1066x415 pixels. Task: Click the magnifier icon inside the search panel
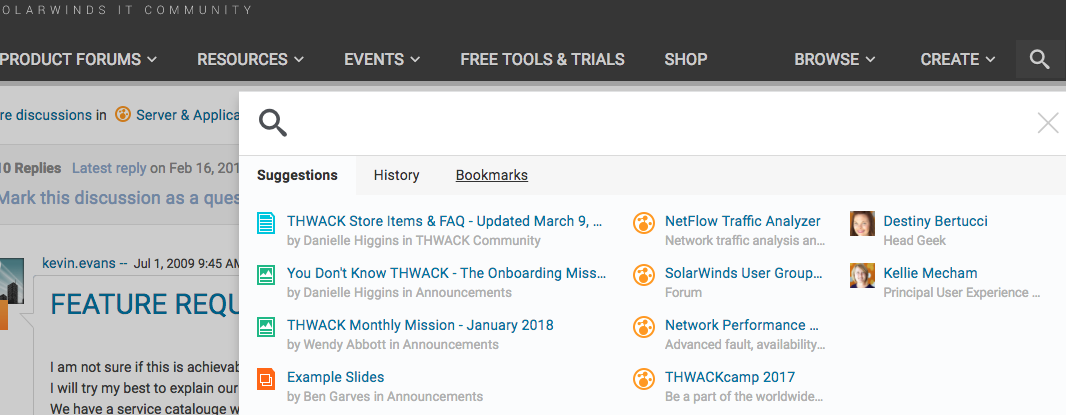[273, 123]
